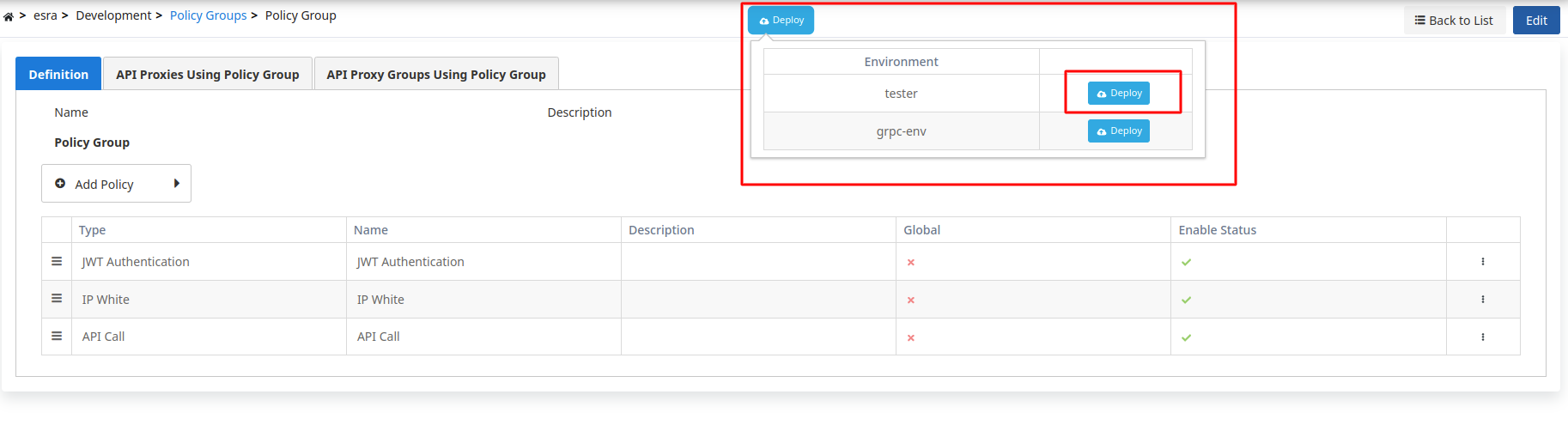1568x437 pixels.
Task: Toggle enable status of JWT Authentication policy
Action: click(1186, 263)
